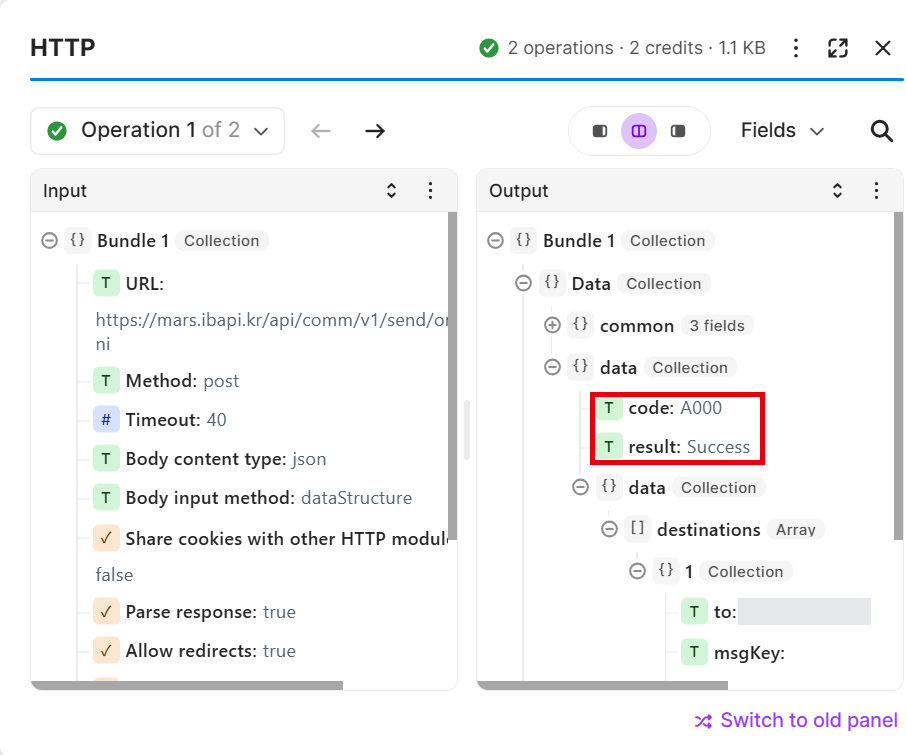Click the code field text icon
Screen dimensions: 906x755
pos(609,408)
